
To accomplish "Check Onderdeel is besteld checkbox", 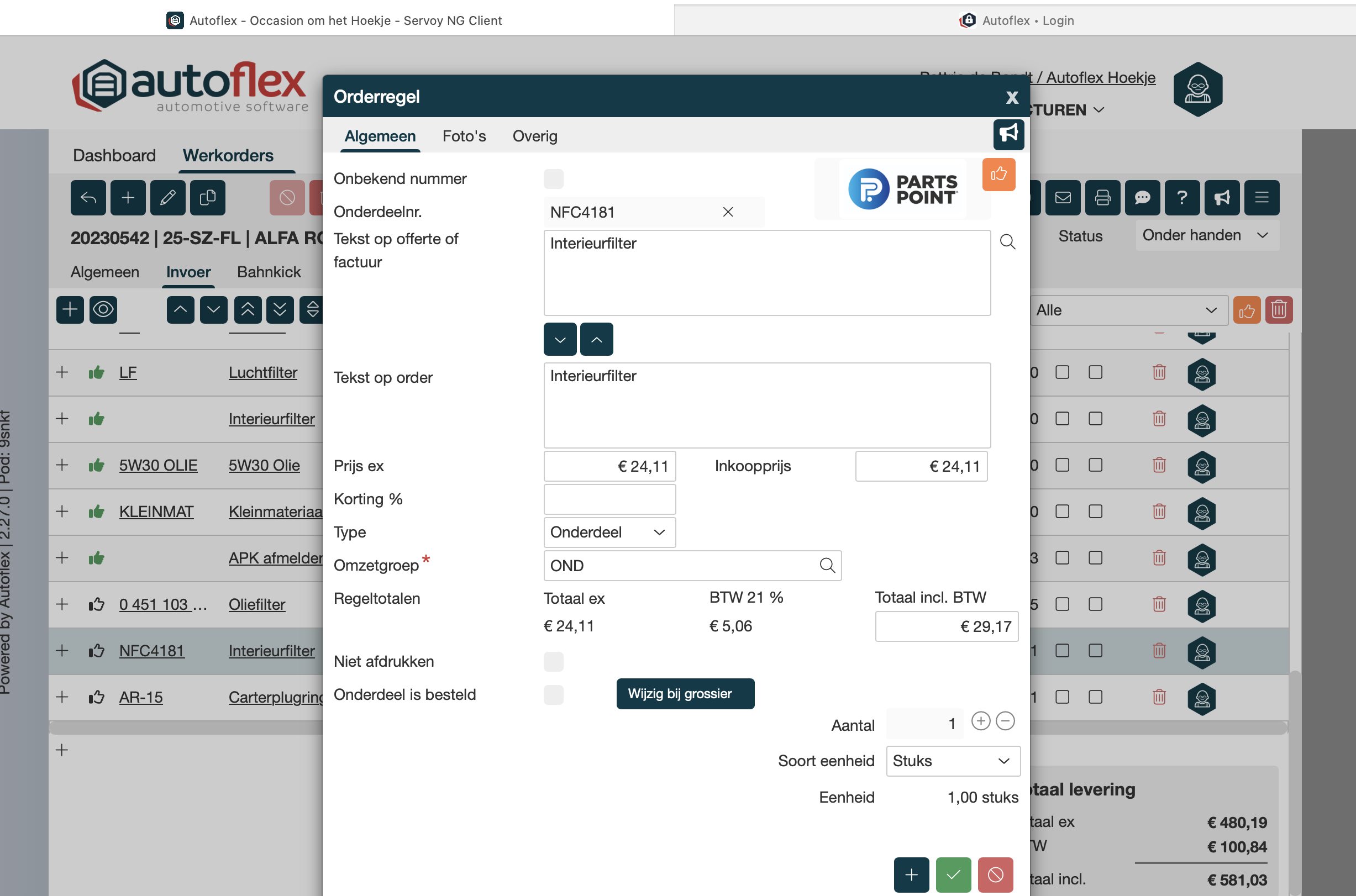I will (x=553, y=695).
